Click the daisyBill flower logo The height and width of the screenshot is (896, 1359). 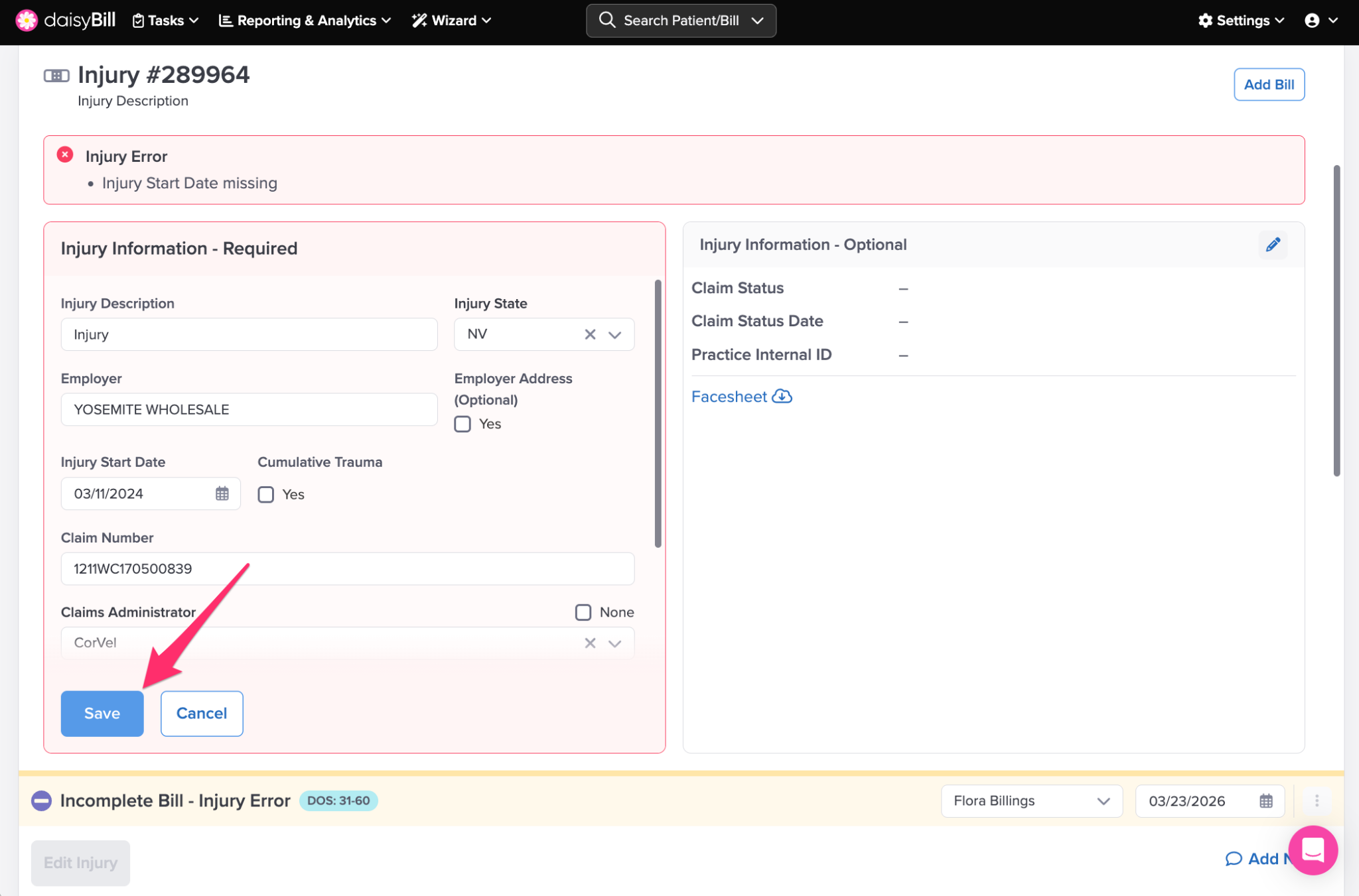(27, 21)
